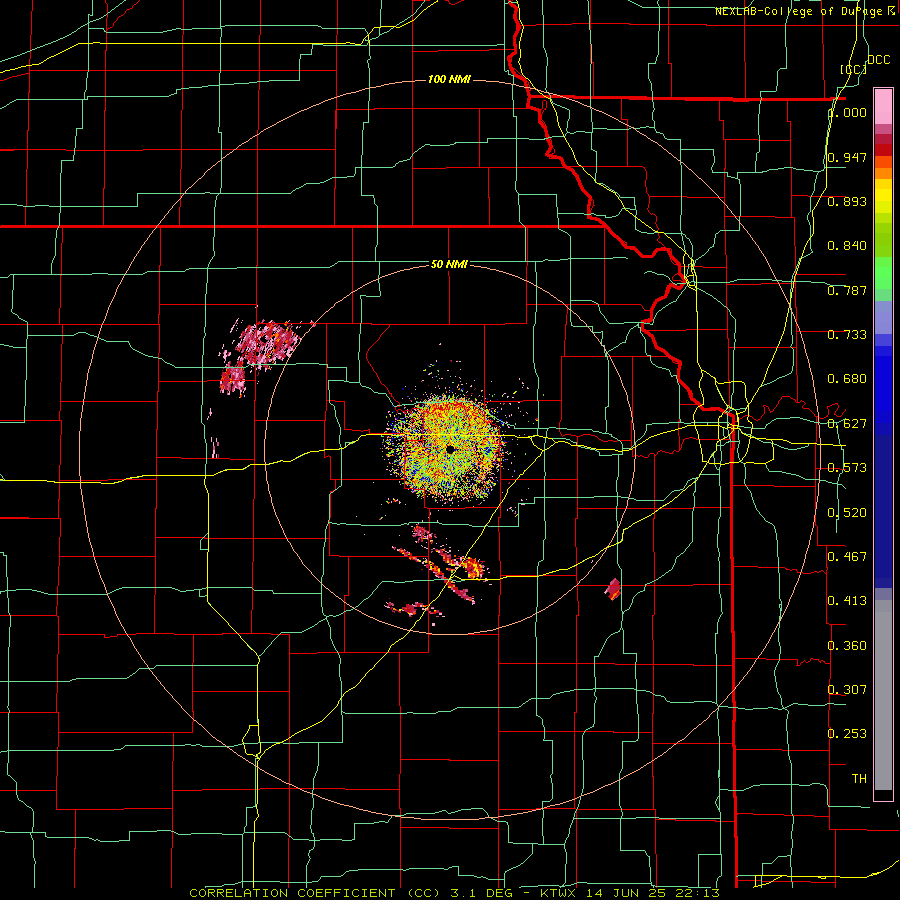Click the 0.947 legend value
The height and width of the screenshot is (900, 900).
pos(847,157)
